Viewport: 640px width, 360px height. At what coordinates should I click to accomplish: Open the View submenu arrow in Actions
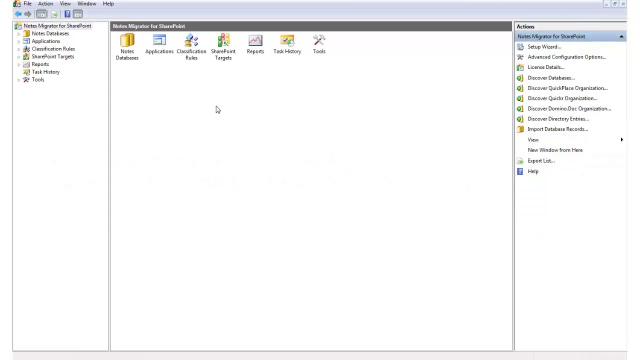622,140
